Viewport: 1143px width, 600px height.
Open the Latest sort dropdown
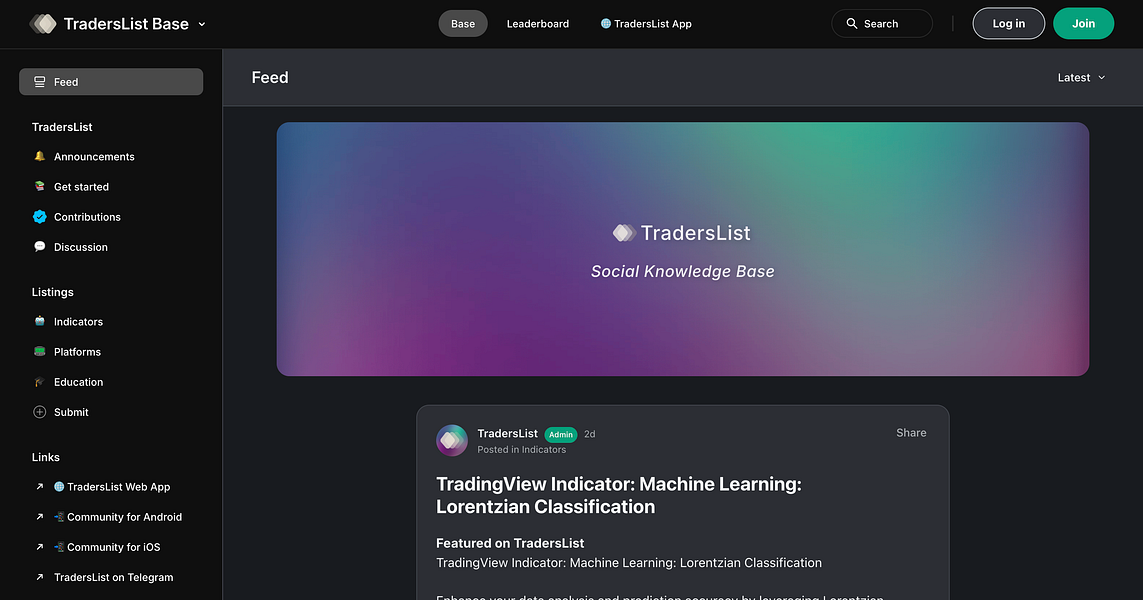[1081, 77]
